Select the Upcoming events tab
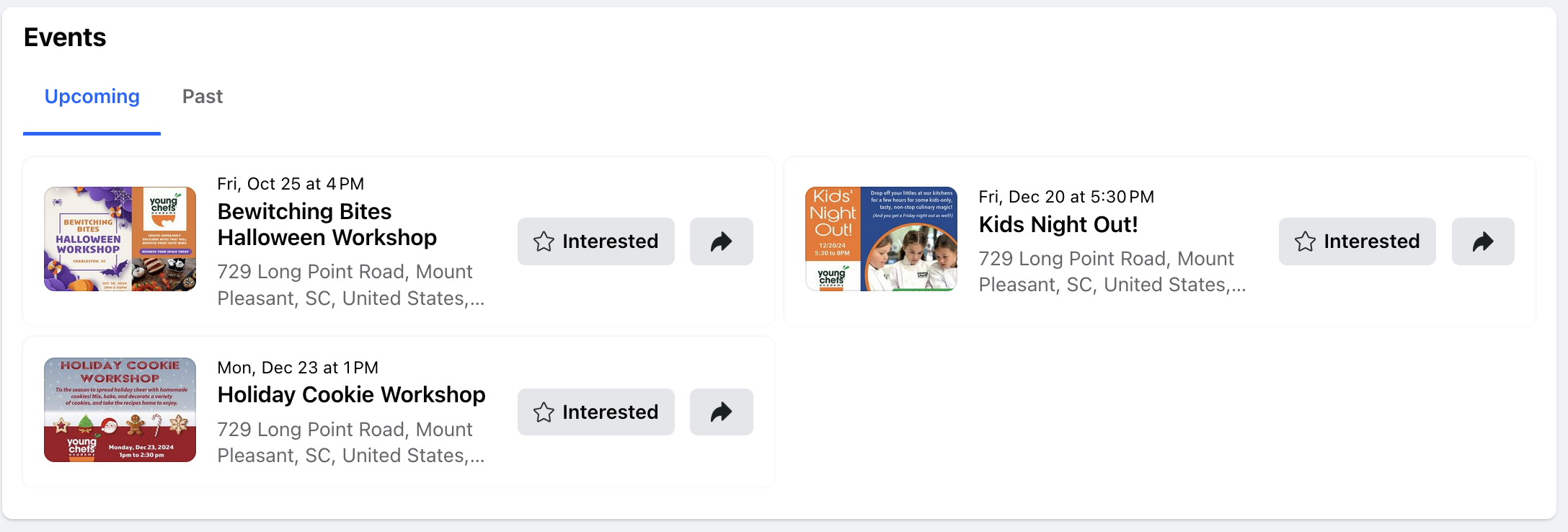The height and width of the screenshot is (532, 1568). point(92,97)
